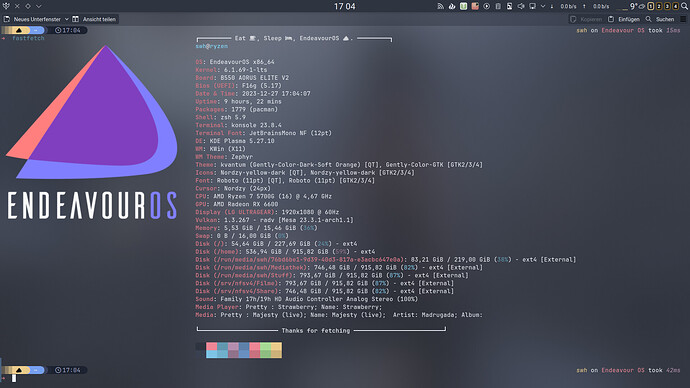Switch to virtual desktop 4
The width and height of the screenshot is (690, 388).
[x=675, y=6]
